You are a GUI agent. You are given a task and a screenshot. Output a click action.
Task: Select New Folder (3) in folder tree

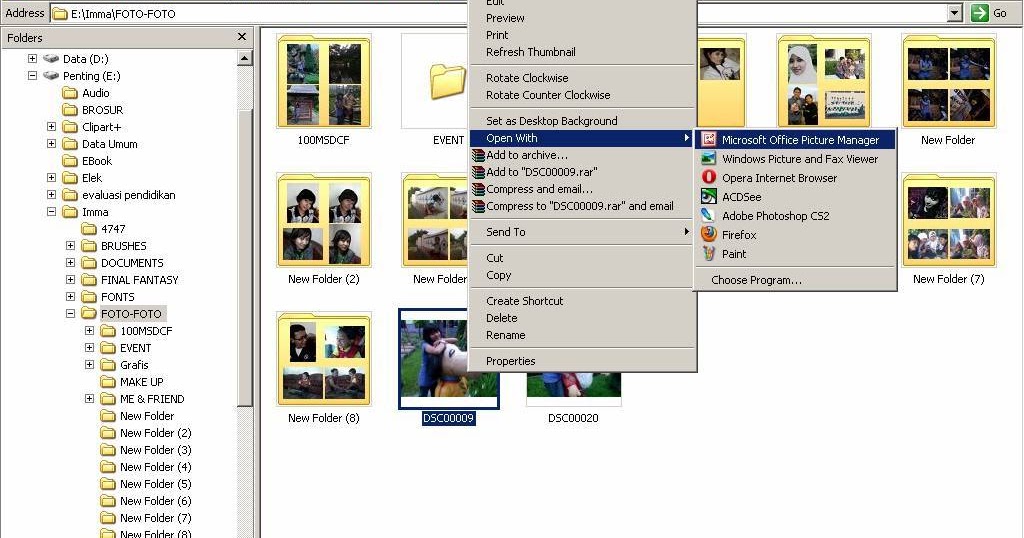click(155, 450)
